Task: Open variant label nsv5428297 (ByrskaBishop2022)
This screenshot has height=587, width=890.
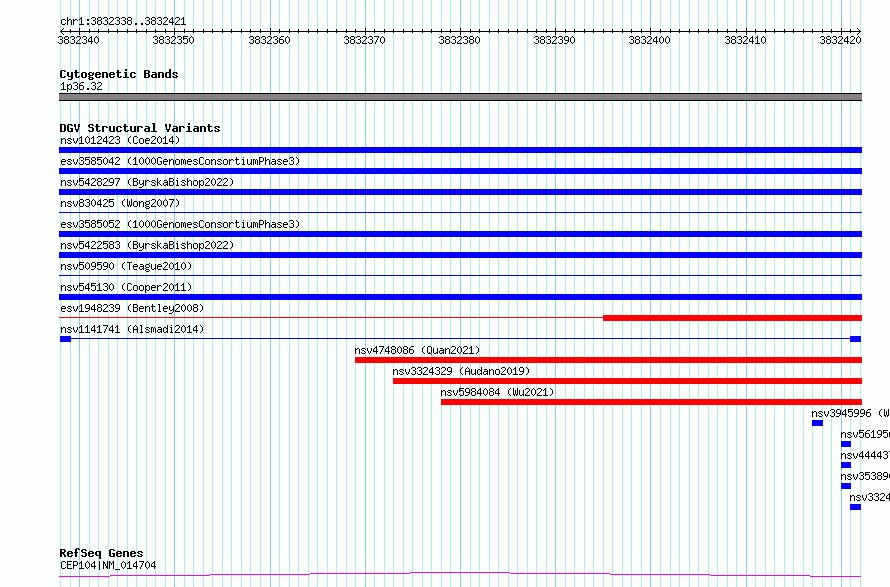Action: click(x=147, y=182)
